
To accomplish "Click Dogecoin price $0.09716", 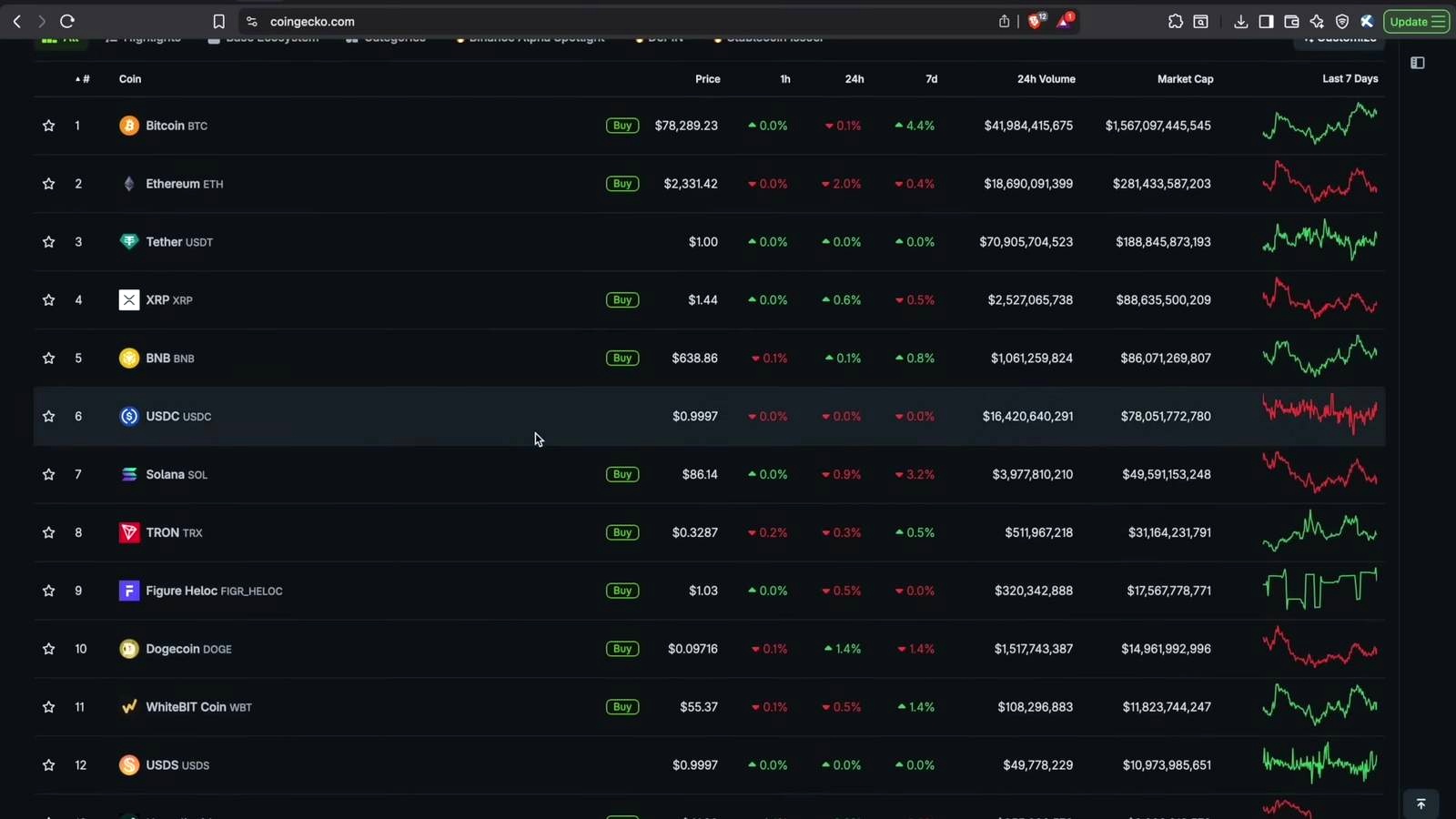I will (693, 649).
